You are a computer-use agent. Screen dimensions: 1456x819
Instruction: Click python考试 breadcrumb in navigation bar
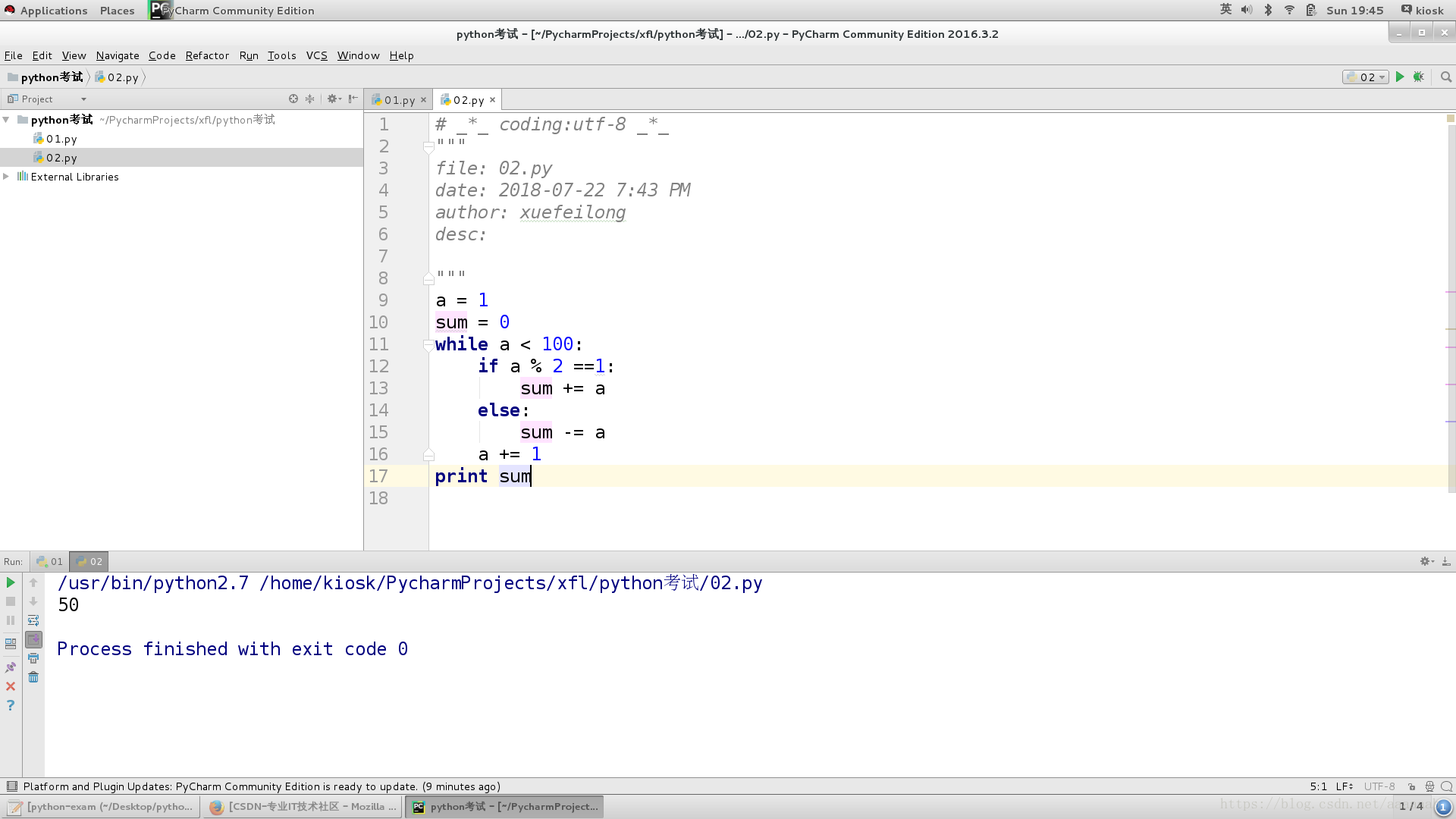click(x=45, y=77)
